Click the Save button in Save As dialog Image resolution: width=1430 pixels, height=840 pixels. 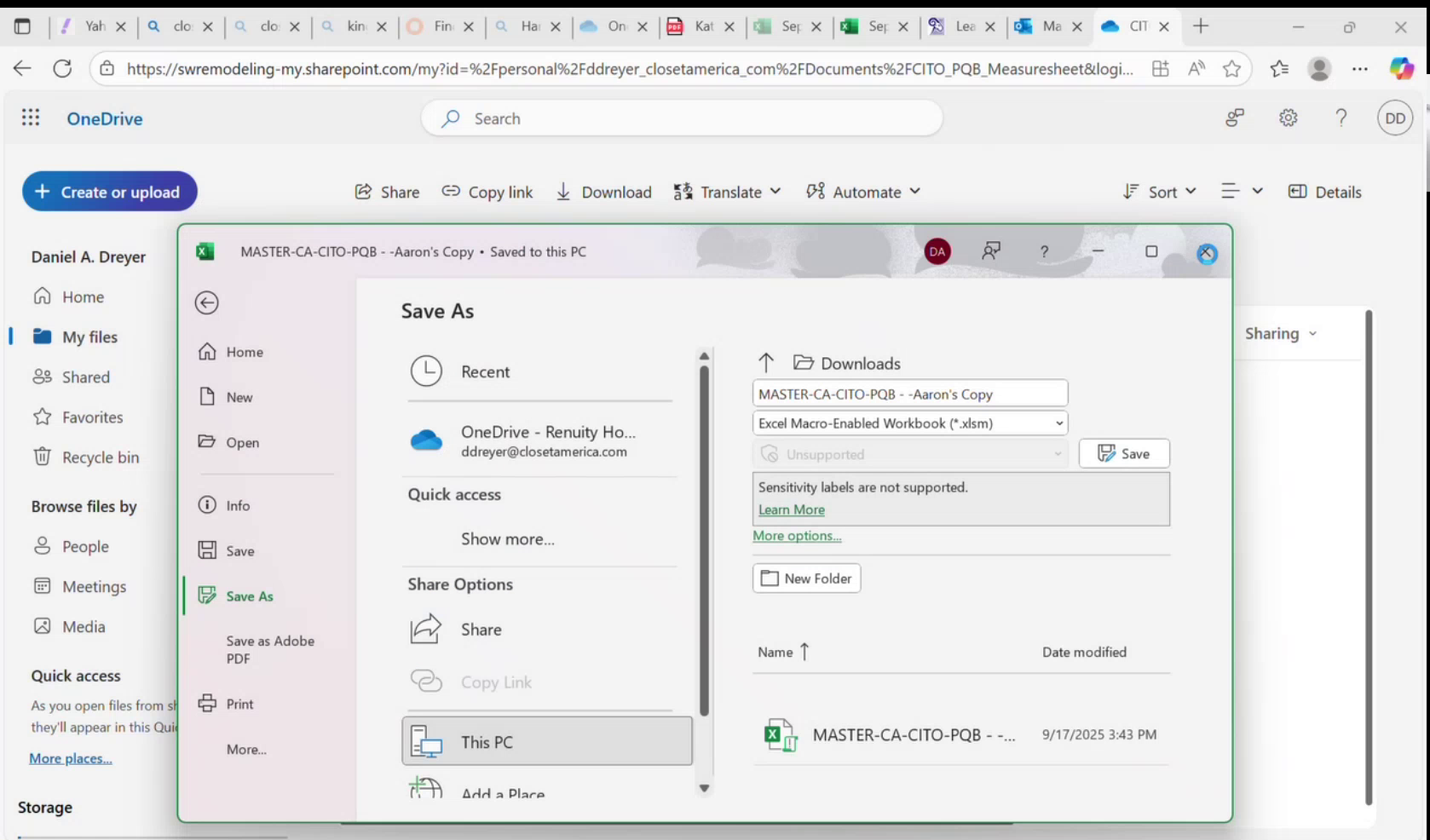click(1124, 453)
